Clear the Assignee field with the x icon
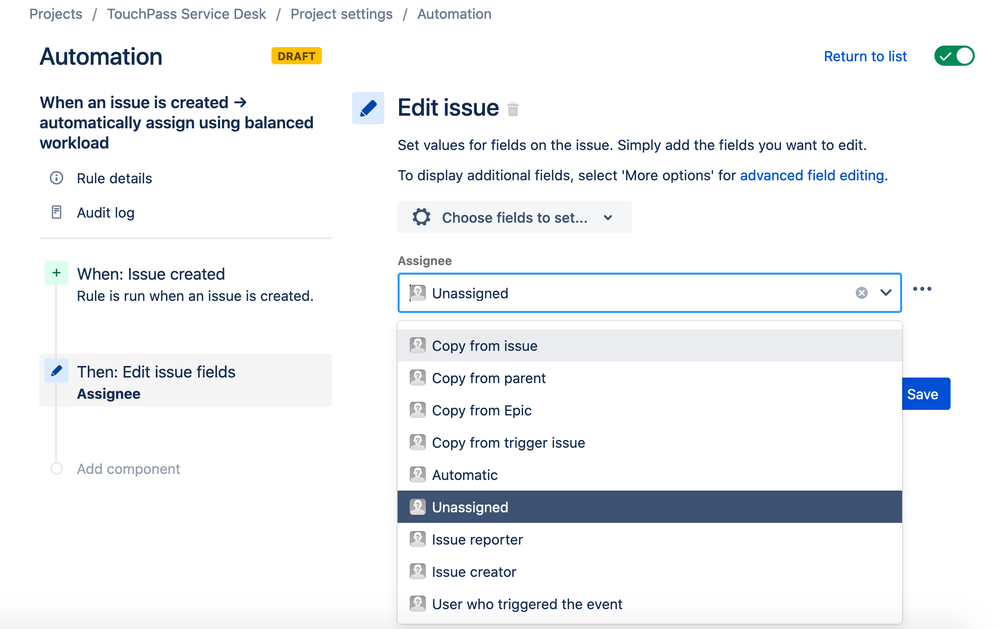The width and height of the screenshot is (999, 629). pyautogui.click(x=861, y=293)
